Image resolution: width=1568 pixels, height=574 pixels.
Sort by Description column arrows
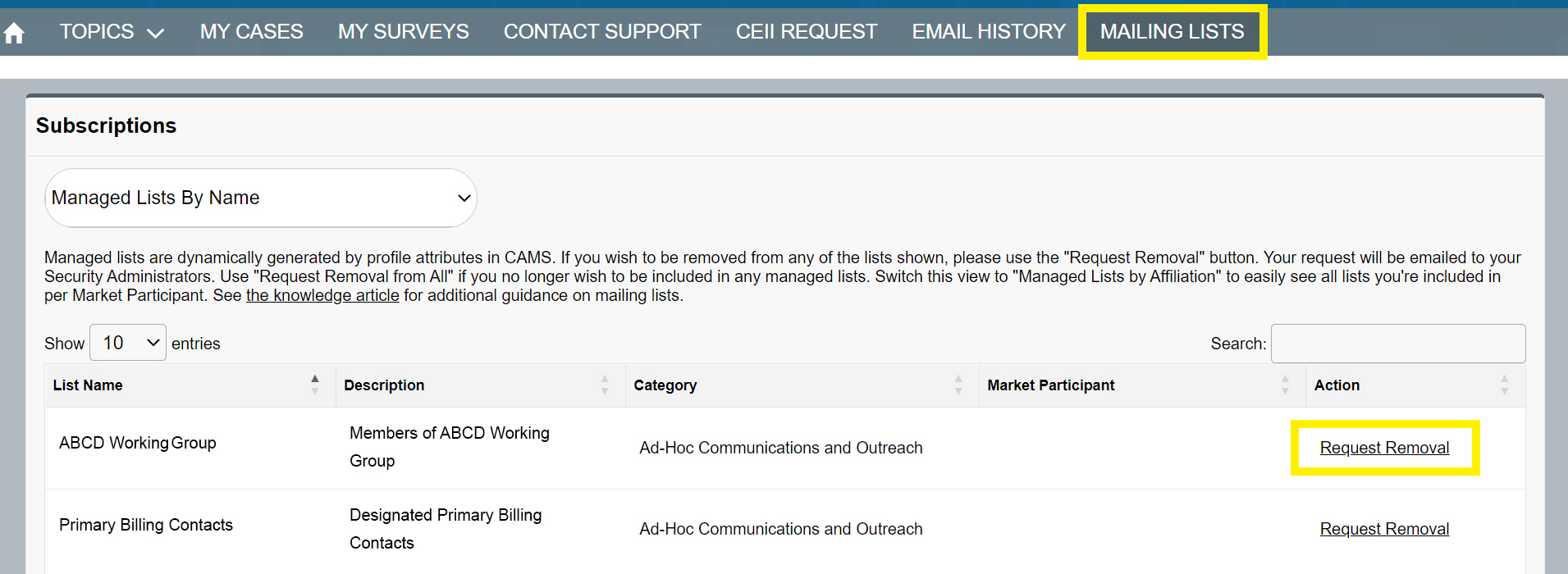pos(605,385)
